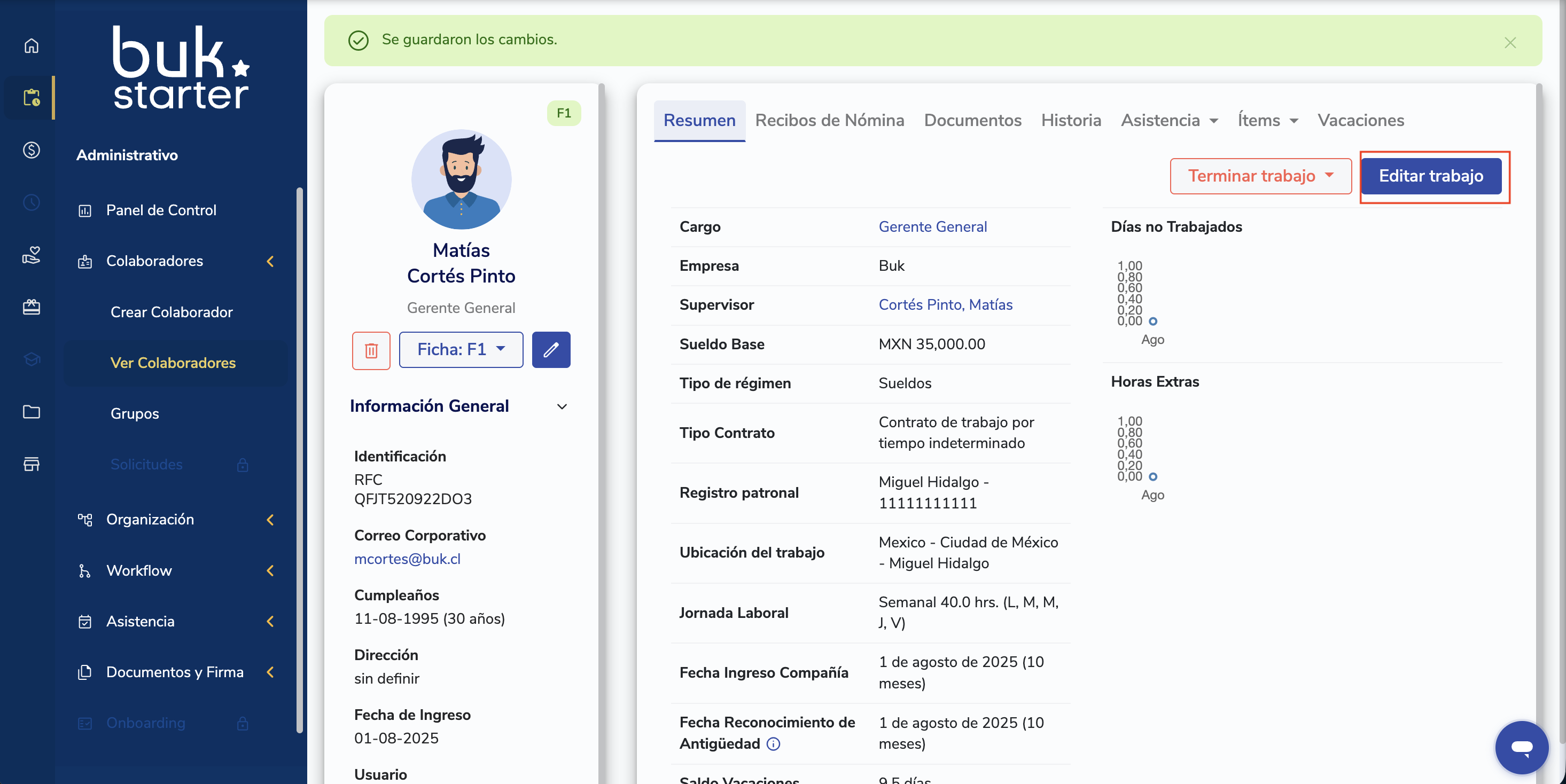
Task: Open the Gerente General cargo link
Action: (x=932, y=226)
